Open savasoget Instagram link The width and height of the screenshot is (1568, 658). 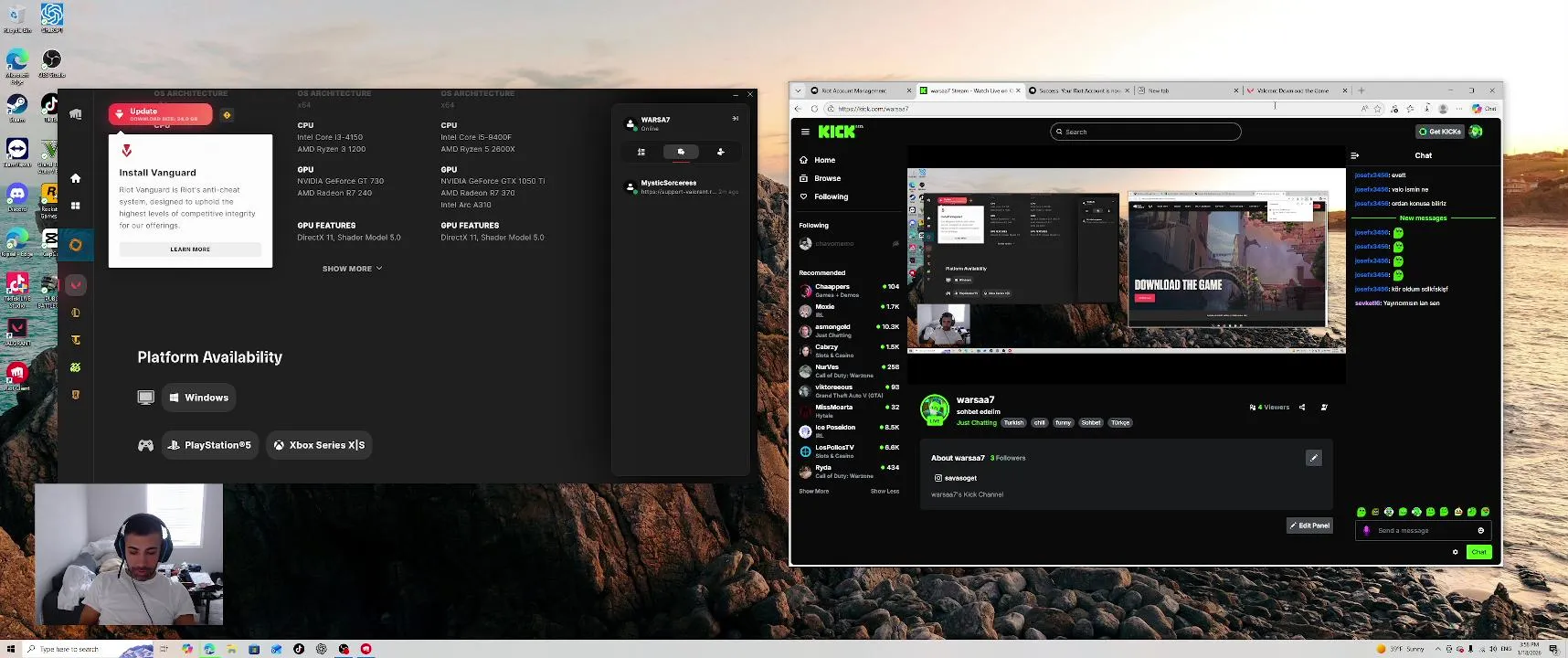[956, 478]
